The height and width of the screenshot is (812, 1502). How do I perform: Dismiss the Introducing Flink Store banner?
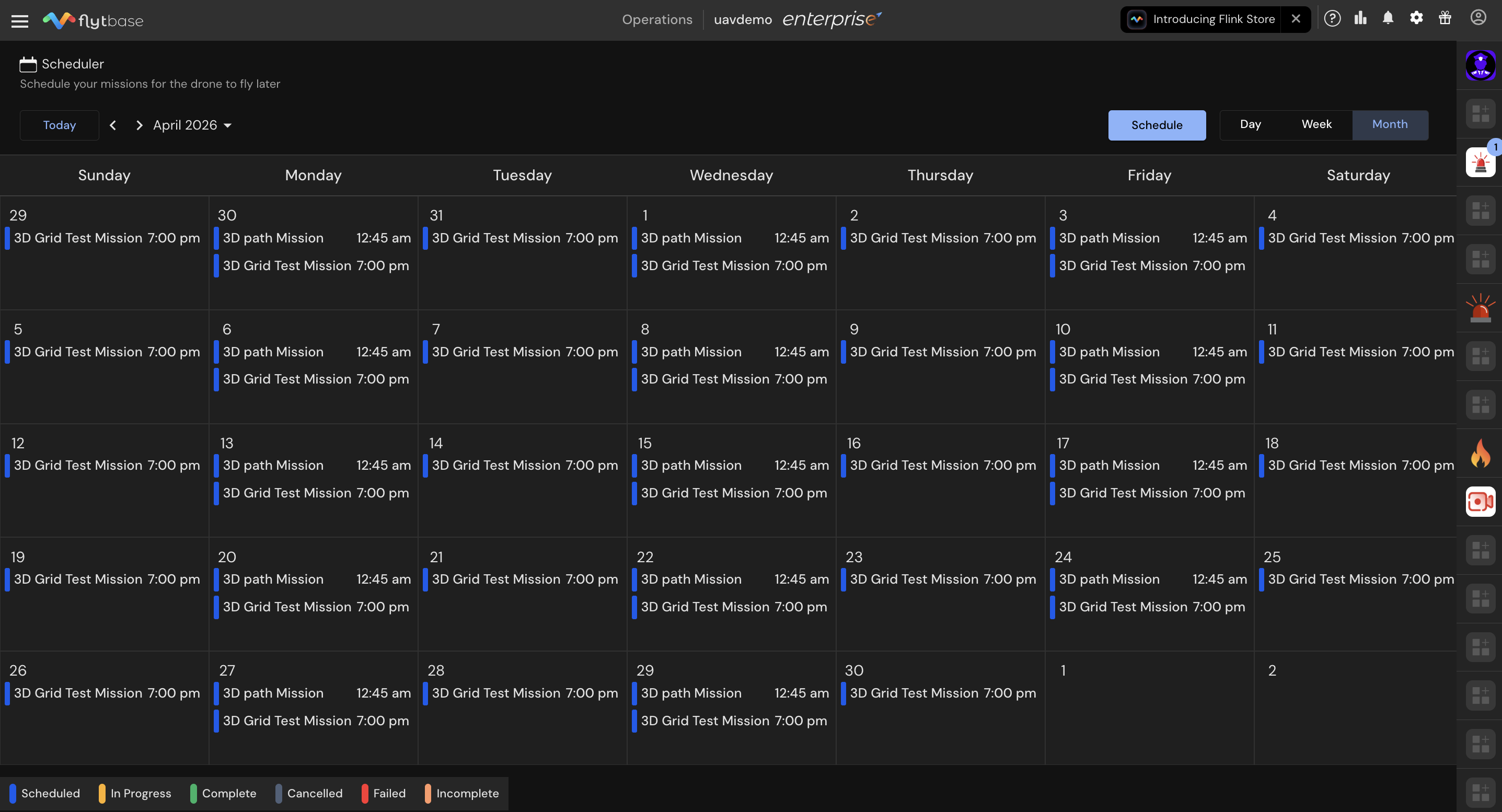click(x=1296, y=19)
